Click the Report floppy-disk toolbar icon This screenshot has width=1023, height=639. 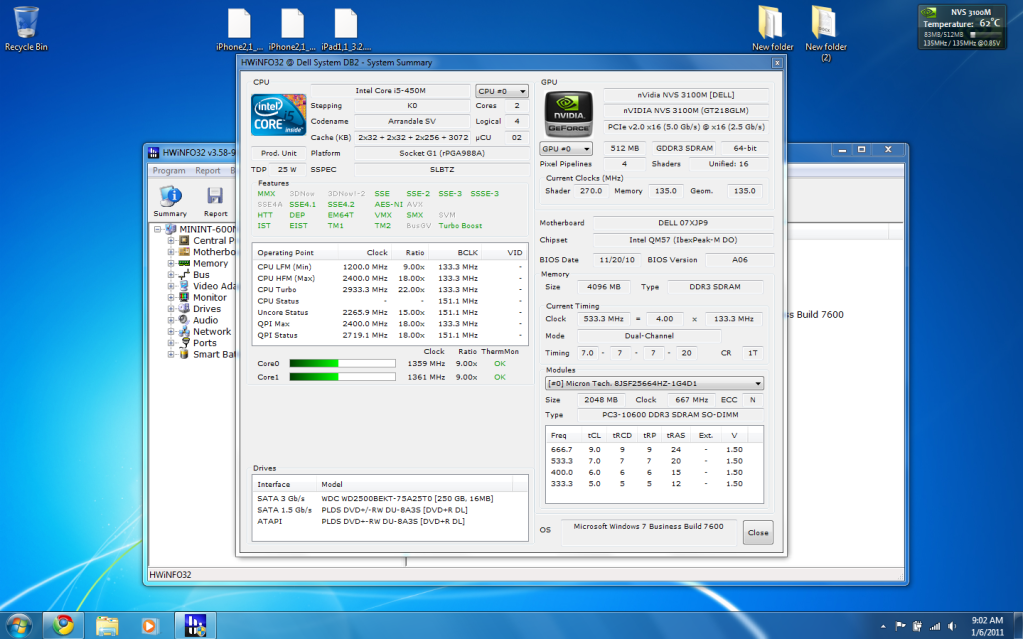(215, 201)
